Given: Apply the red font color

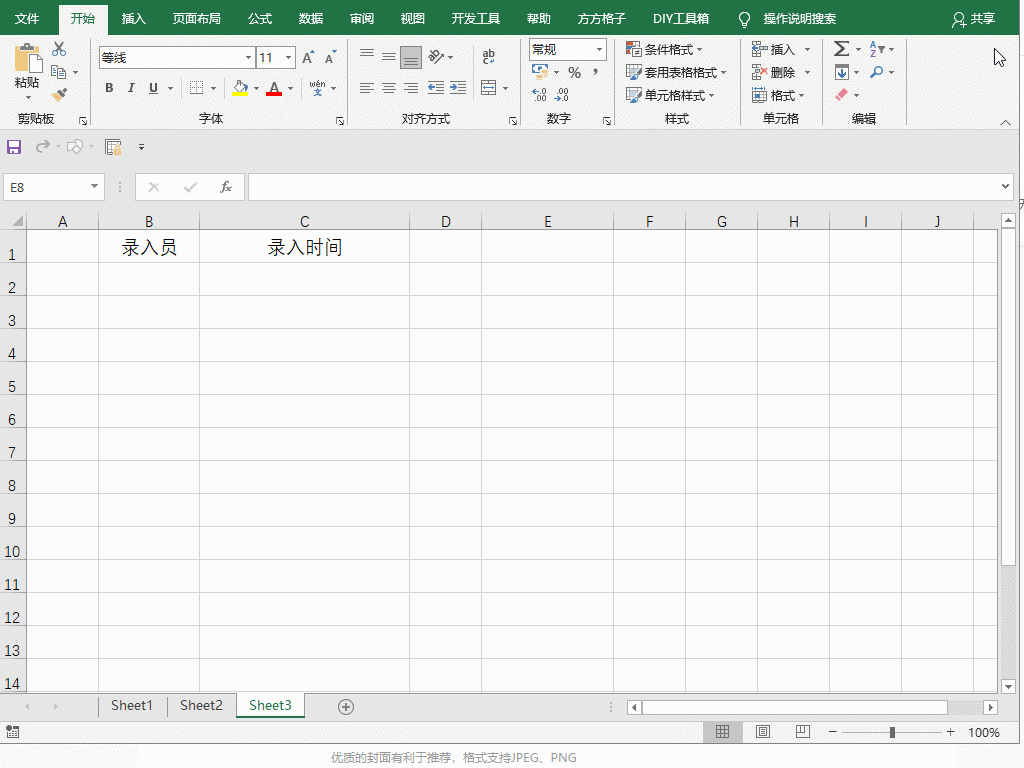Looking at the screenshot, I should 274,88.
